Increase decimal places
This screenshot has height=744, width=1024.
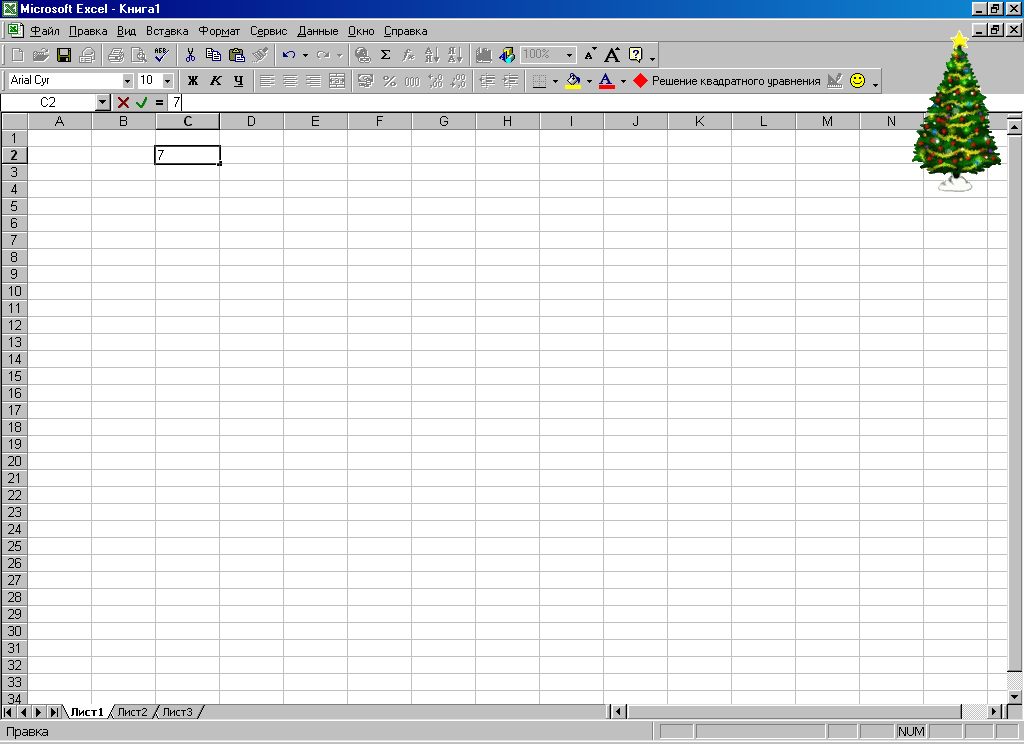point(436,81)
